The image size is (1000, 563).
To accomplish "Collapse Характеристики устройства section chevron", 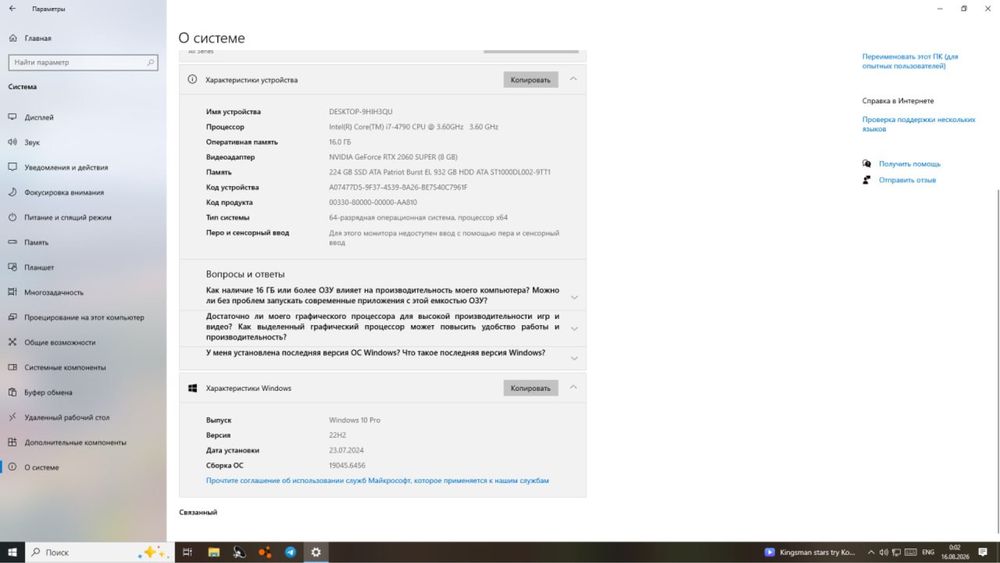I will click(573, 79).
